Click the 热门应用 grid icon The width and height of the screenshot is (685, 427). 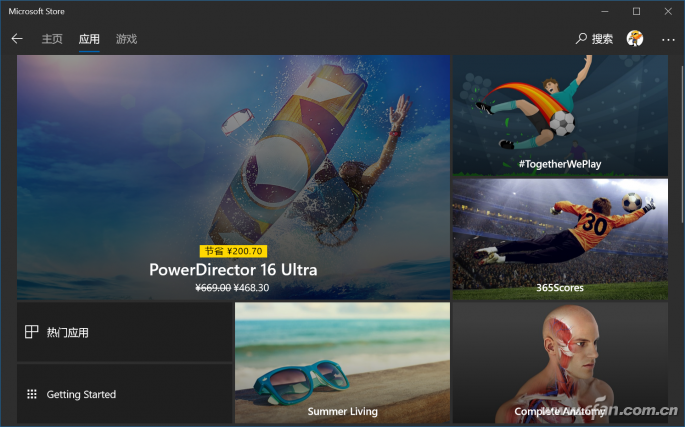click(x=31, y=332)
